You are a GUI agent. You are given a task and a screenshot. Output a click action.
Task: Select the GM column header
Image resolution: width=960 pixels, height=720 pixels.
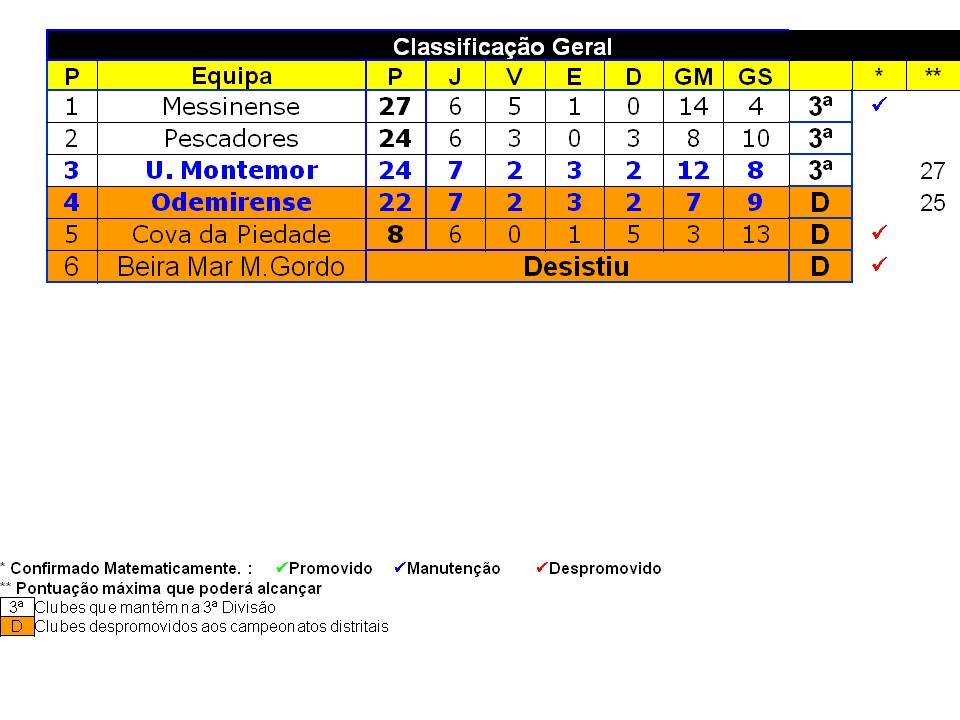(x=693, y=76)
